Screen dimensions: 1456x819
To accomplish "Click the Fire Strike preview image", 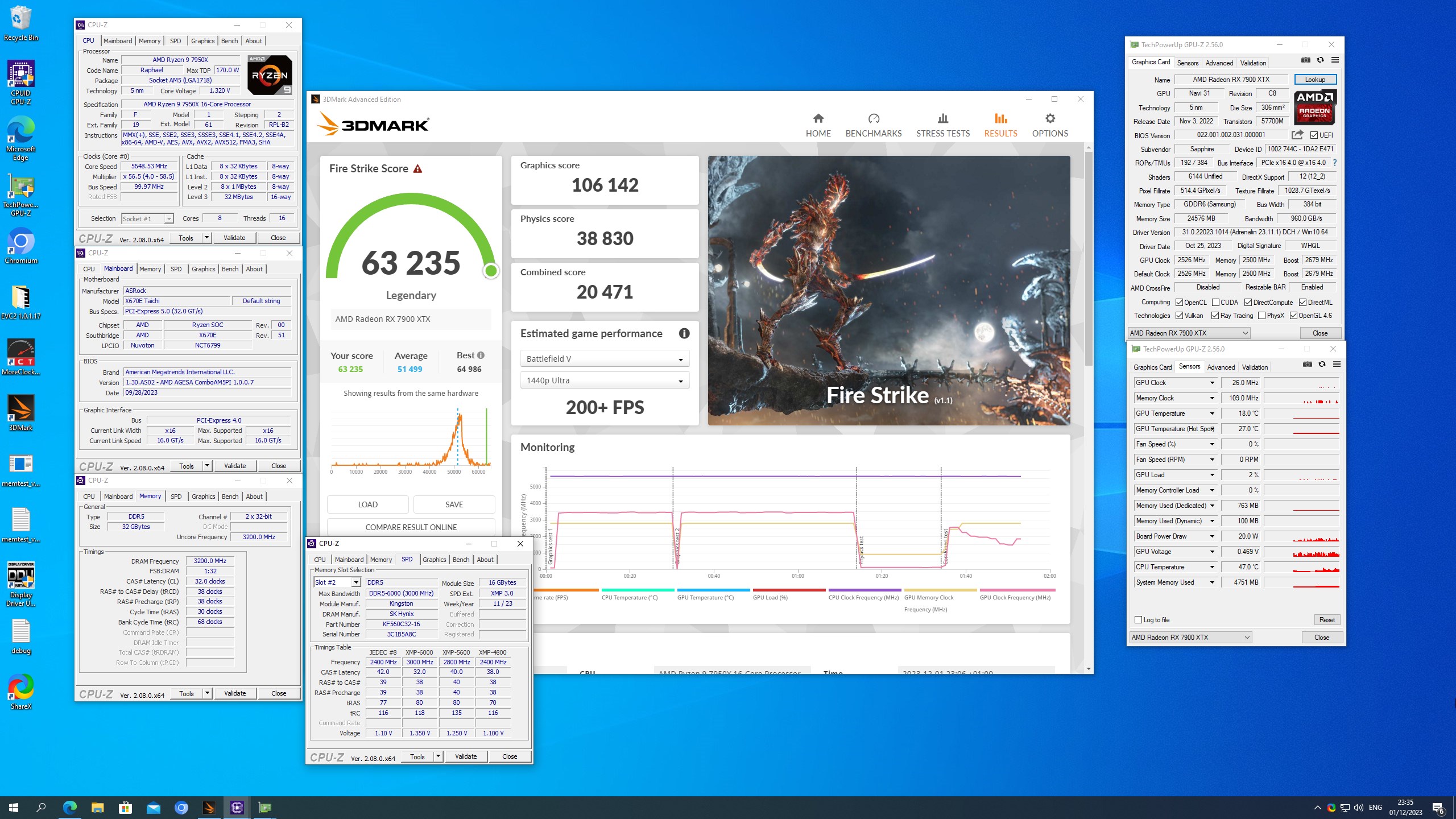I will click(x=888, y=291).
